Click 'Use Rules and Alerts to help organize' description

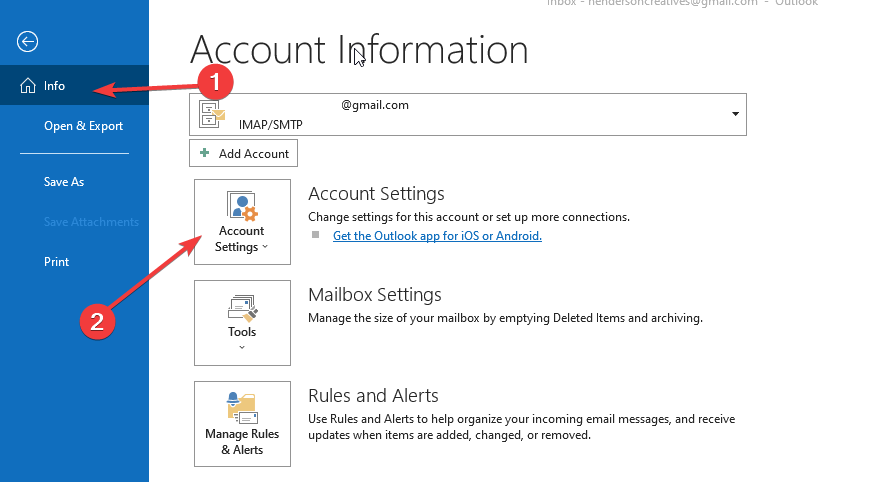click(x=522, y=427)
